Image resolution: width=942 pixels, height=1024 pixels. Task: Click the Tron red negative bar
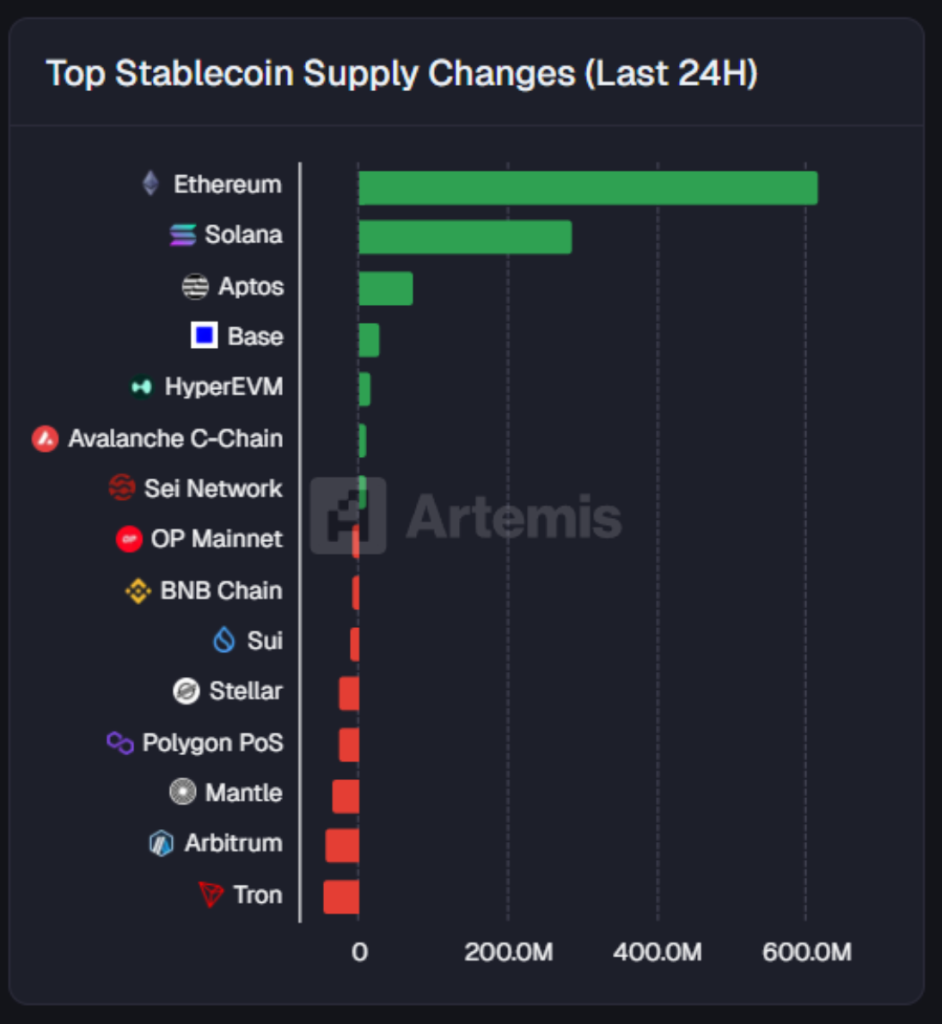pos(341,896)
